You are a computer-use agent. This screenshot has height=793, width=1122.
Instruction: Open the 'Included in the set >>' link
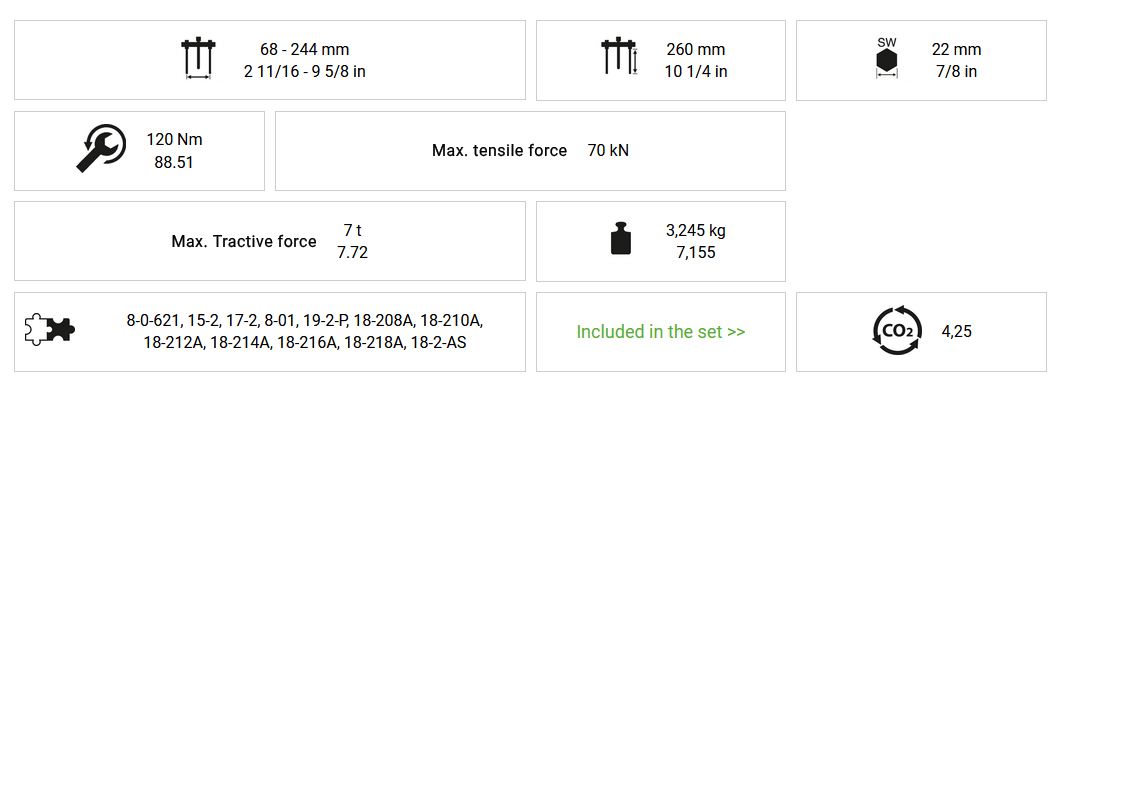click(660, 332)
